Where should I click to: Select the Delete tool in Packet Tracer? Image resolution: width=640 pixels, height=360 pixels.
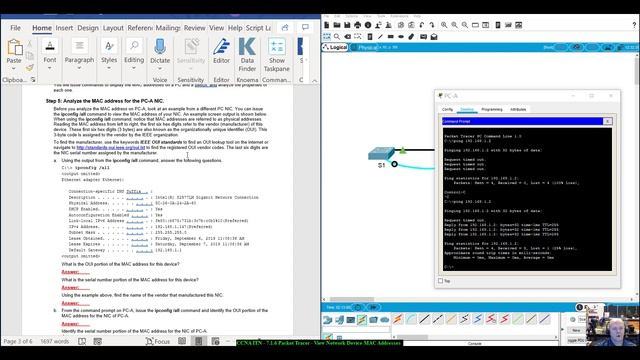coord(347,37)
